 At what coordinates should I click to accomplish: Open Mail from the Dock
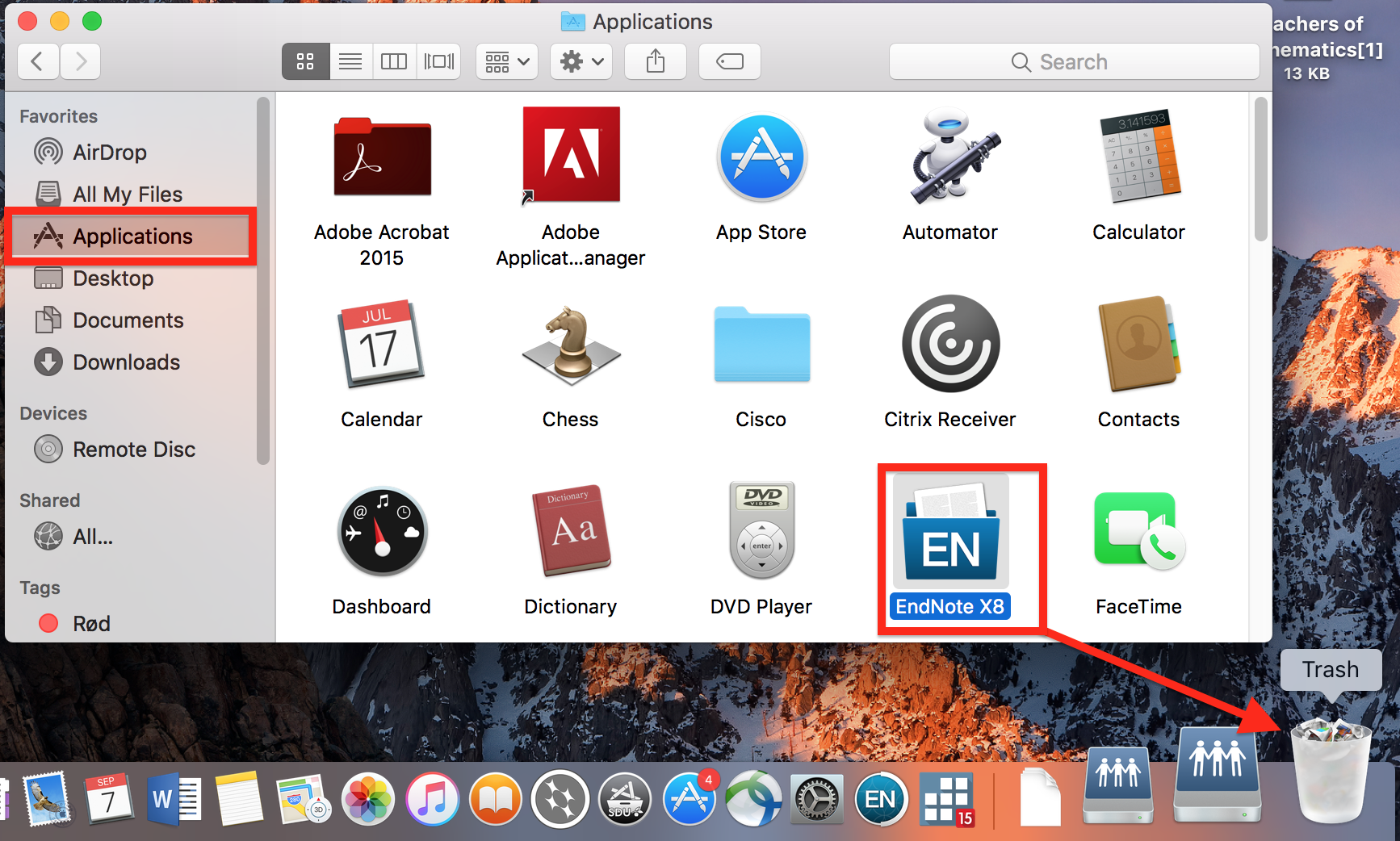[x=47, y=800]
